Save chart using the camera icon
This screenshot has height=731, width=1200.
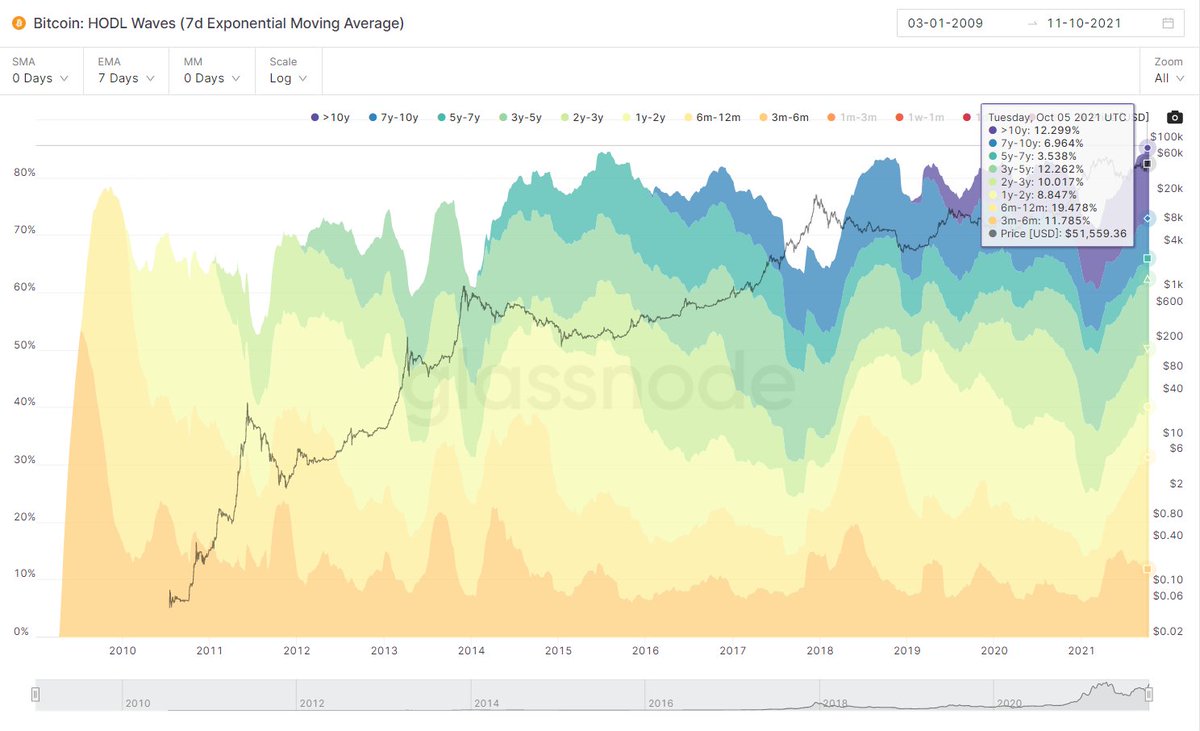[1174, 118]
